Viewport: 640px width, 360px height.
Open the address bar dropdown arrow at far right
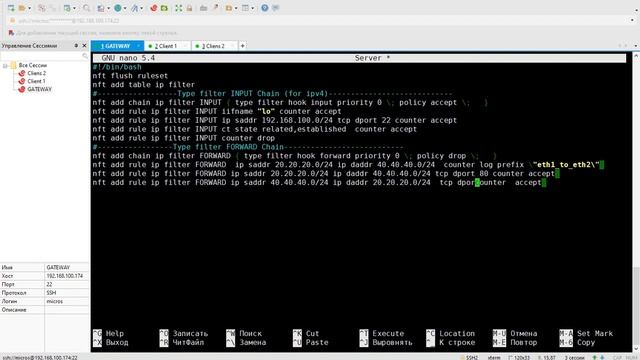tap(632, 20)
